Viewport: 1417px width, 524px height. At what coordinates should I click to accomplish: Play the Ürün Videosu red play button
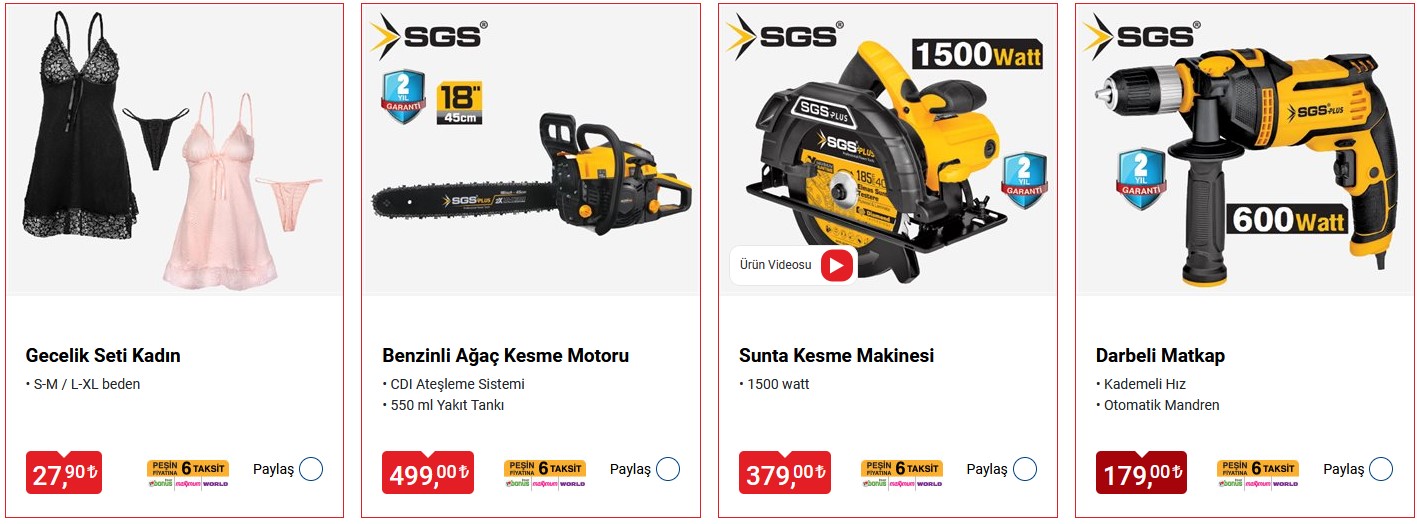[838, 265]
